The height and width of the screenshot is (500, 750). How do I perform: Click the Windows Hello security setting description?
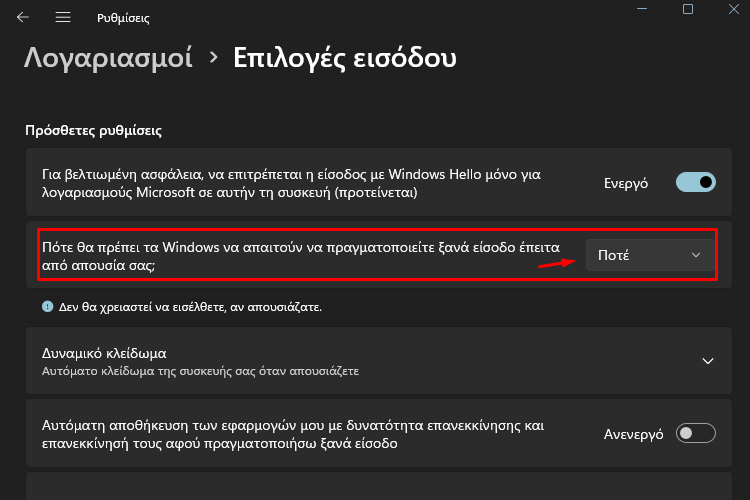pyautogui.click(x=291, y=183)
